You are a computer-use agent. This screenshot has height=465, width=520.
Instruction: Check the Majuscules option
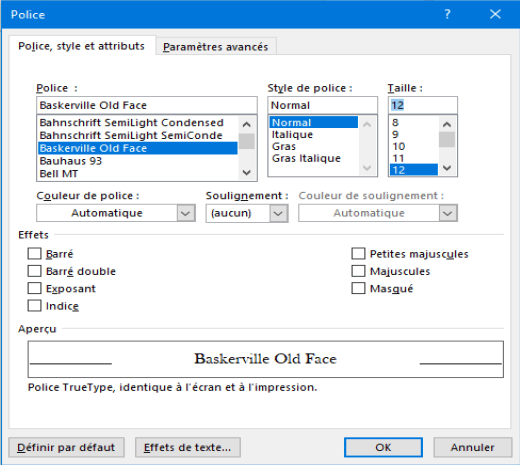pyautogui.click(x=358, y=271)
